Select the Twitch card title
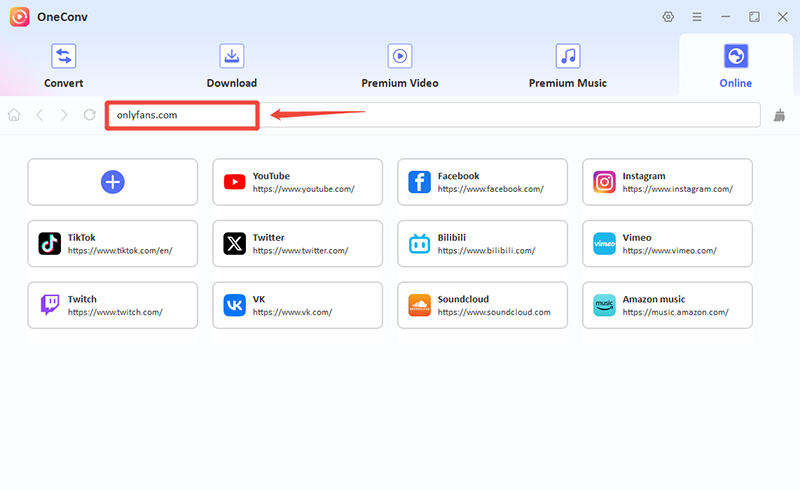Viewport: 800px width, 490px height. (82, 299)
